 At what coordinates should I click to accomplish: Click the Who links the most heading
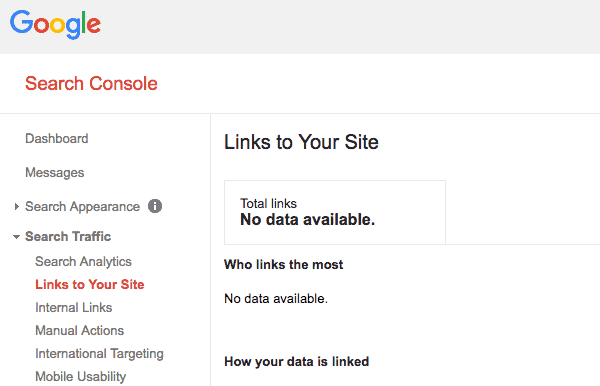tap(284, 264)
